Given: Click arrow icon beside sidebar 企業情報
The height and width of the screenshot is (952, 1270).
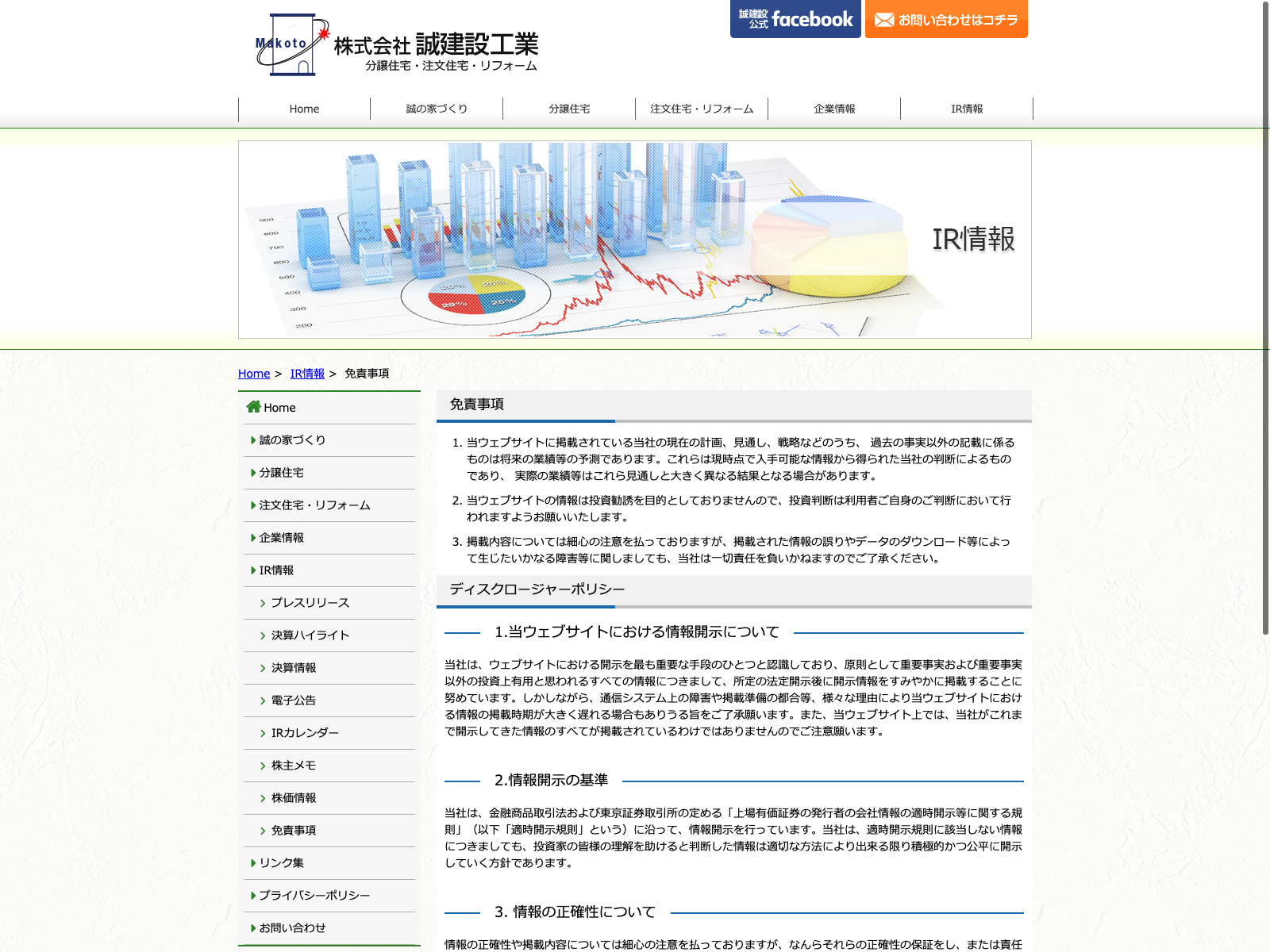Looking at the screenshot, I should pyautogui.click(x=253, y=538).
